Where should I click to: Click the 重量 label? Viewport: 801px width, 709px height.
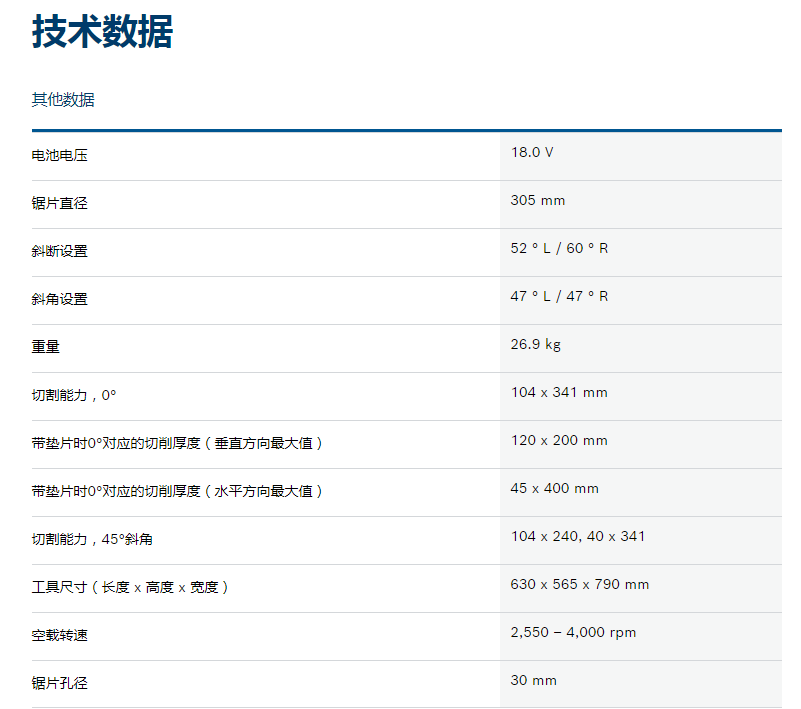coord(45,347)
